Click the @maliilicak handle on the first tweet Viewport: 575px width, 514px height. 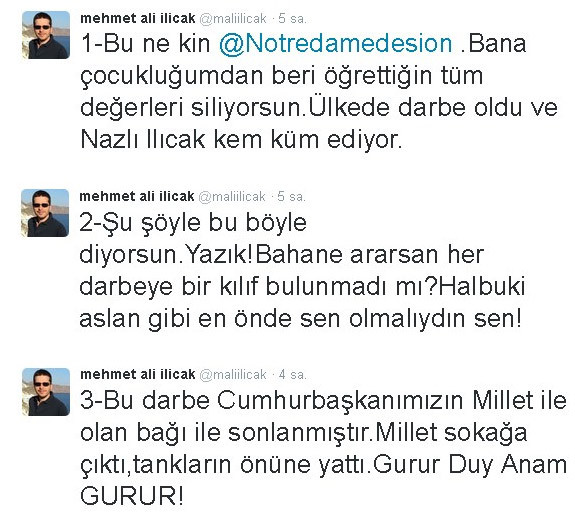(x=233, y=19)
